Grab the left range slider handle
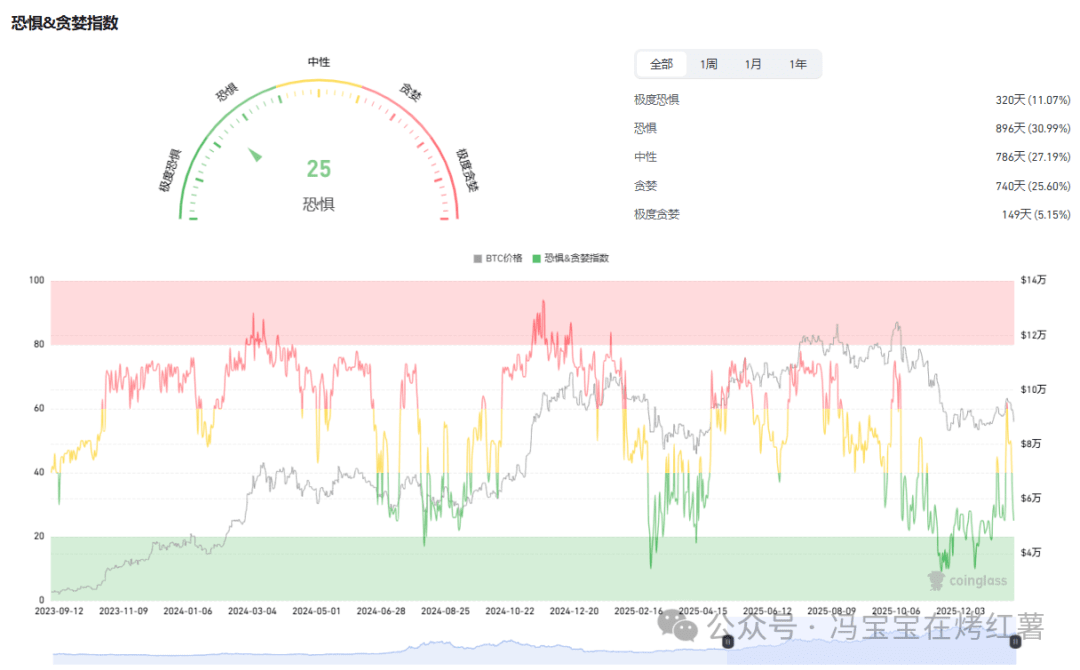 click(727, 642)
